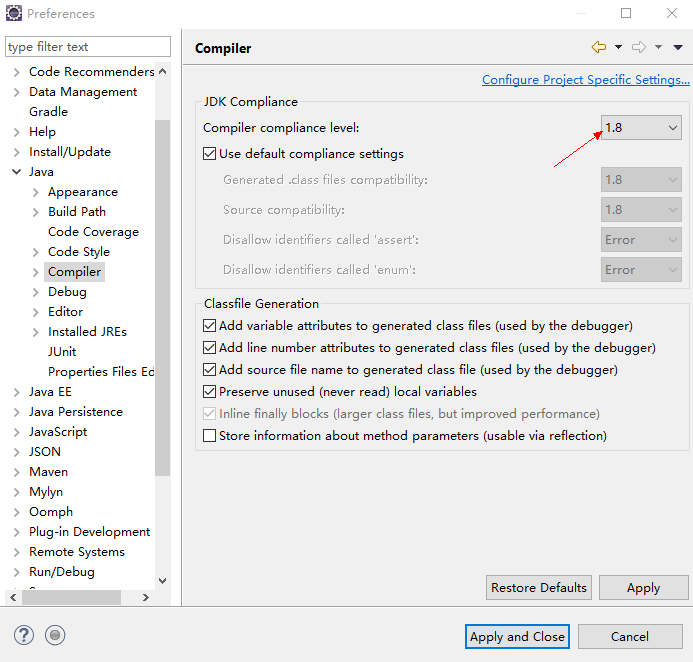
Task: Click Restore Defaults button
Action: coord(539,588)
